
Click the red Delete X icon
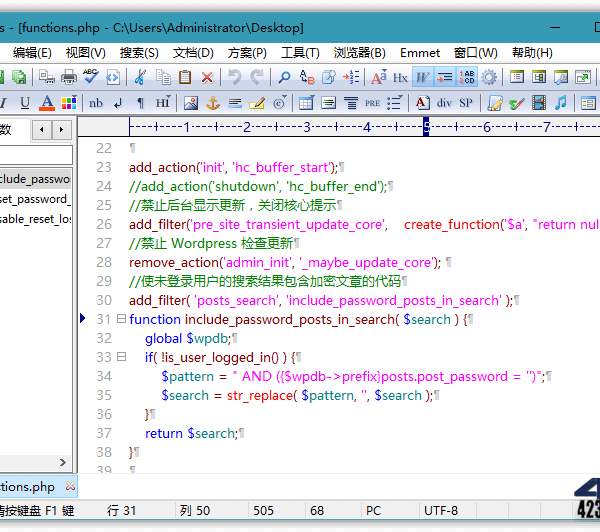click(x=207, y=77)
